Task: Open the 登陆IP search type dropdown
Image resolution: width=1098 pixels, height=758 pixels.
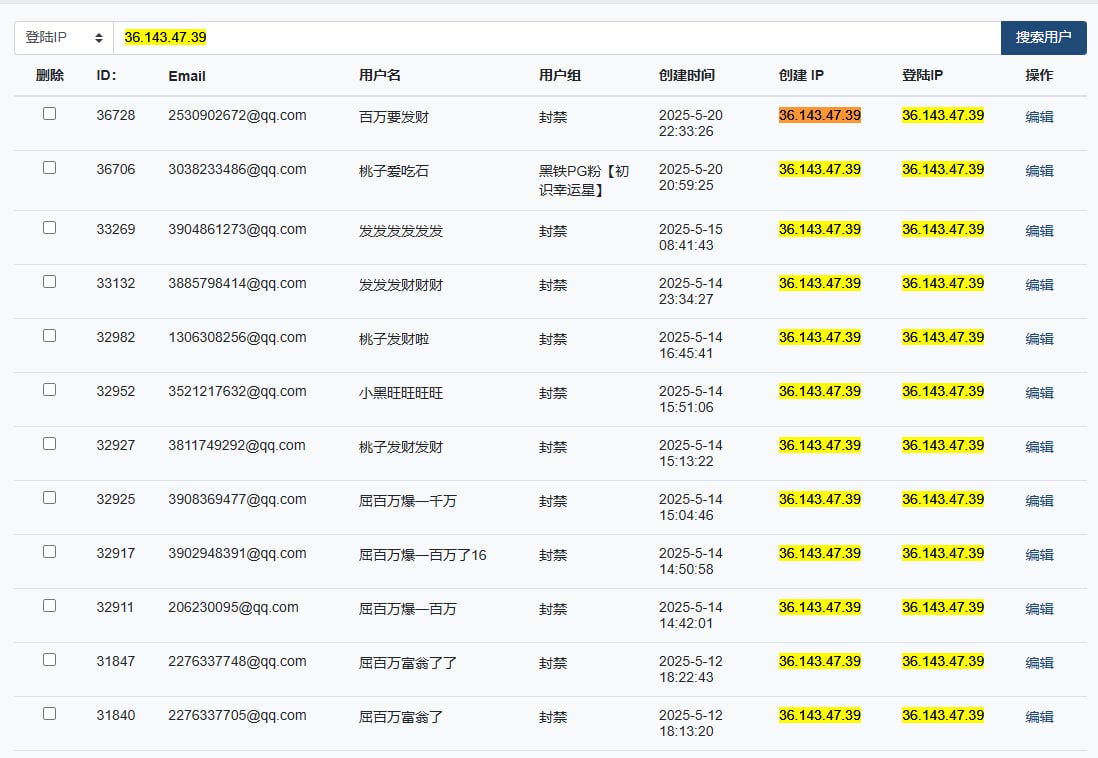Action: click(64, 38)
